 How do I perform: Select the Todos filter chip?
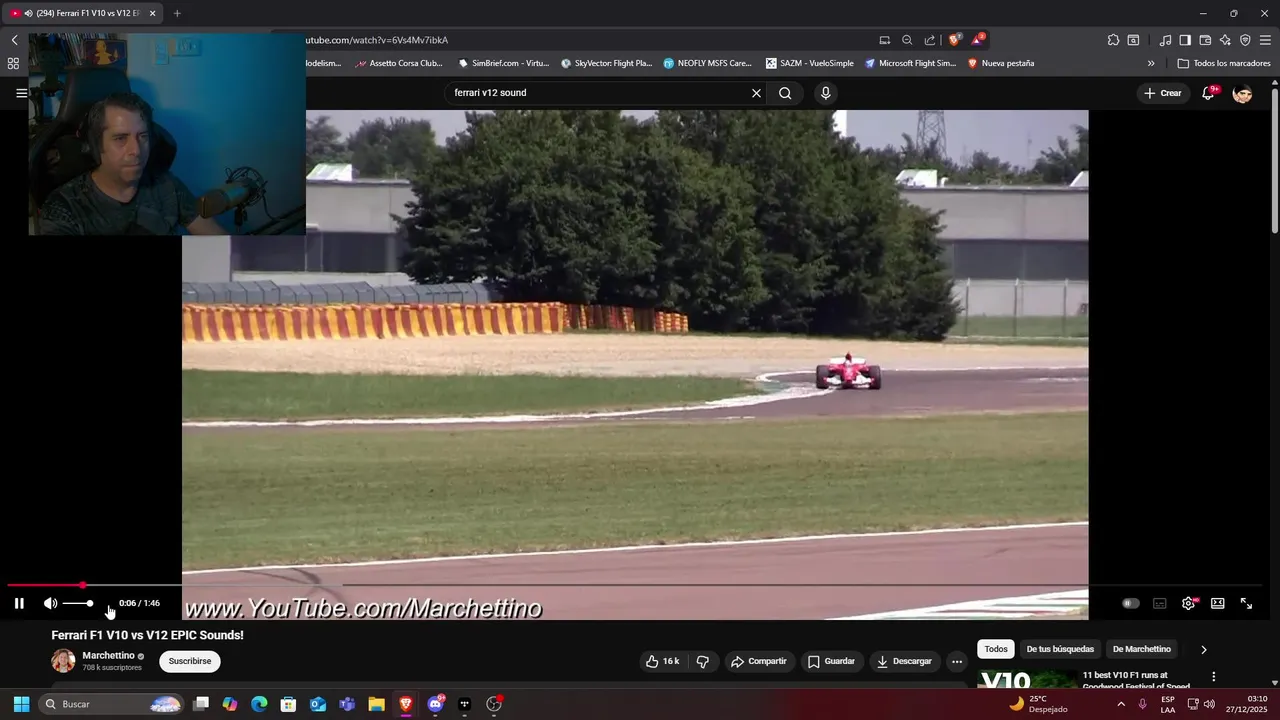coord(996,649)
